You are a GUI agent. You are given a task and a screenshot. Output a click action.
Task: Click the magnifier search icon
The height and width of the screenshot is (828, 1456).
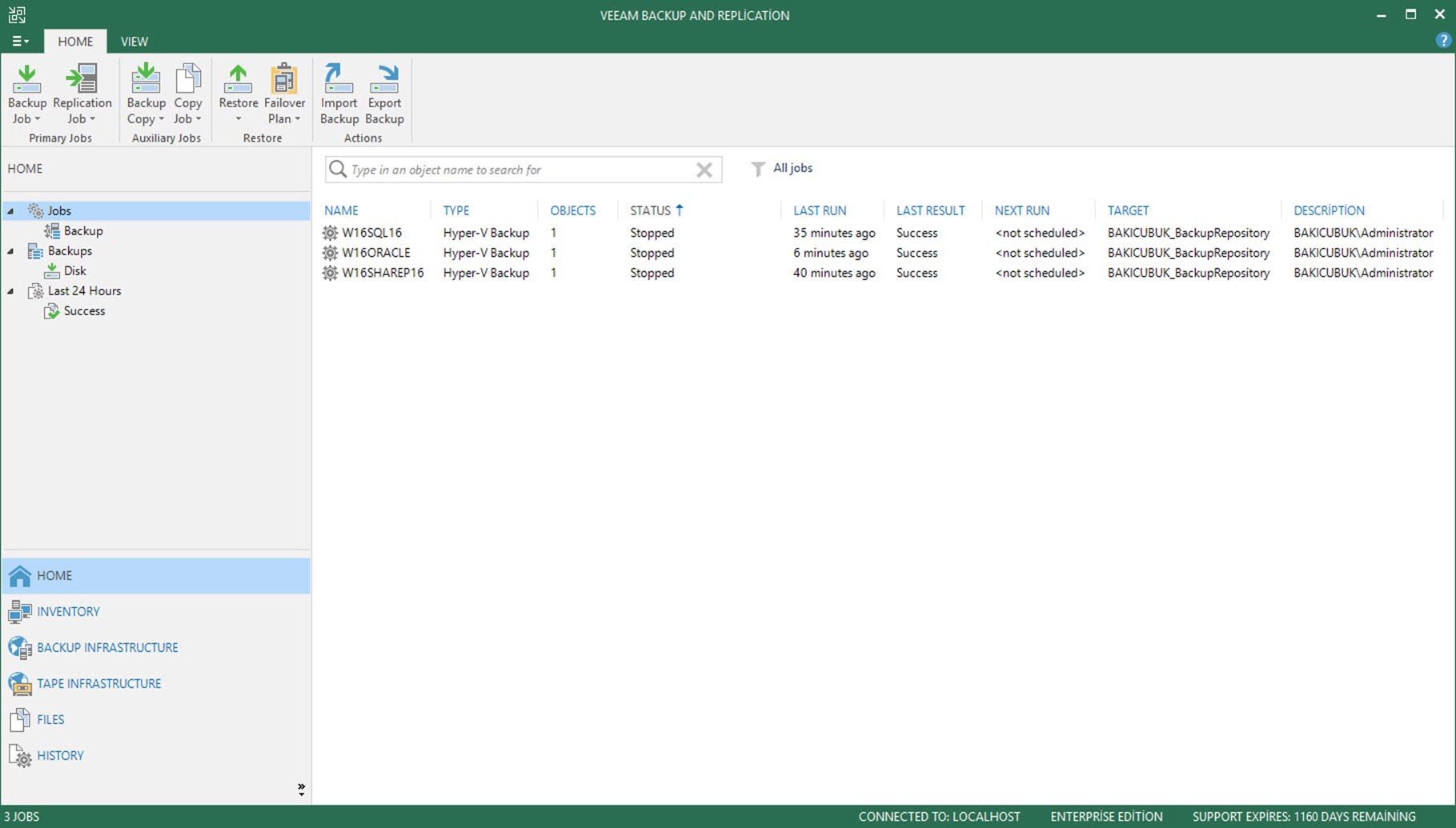click(x=338, y=169)
